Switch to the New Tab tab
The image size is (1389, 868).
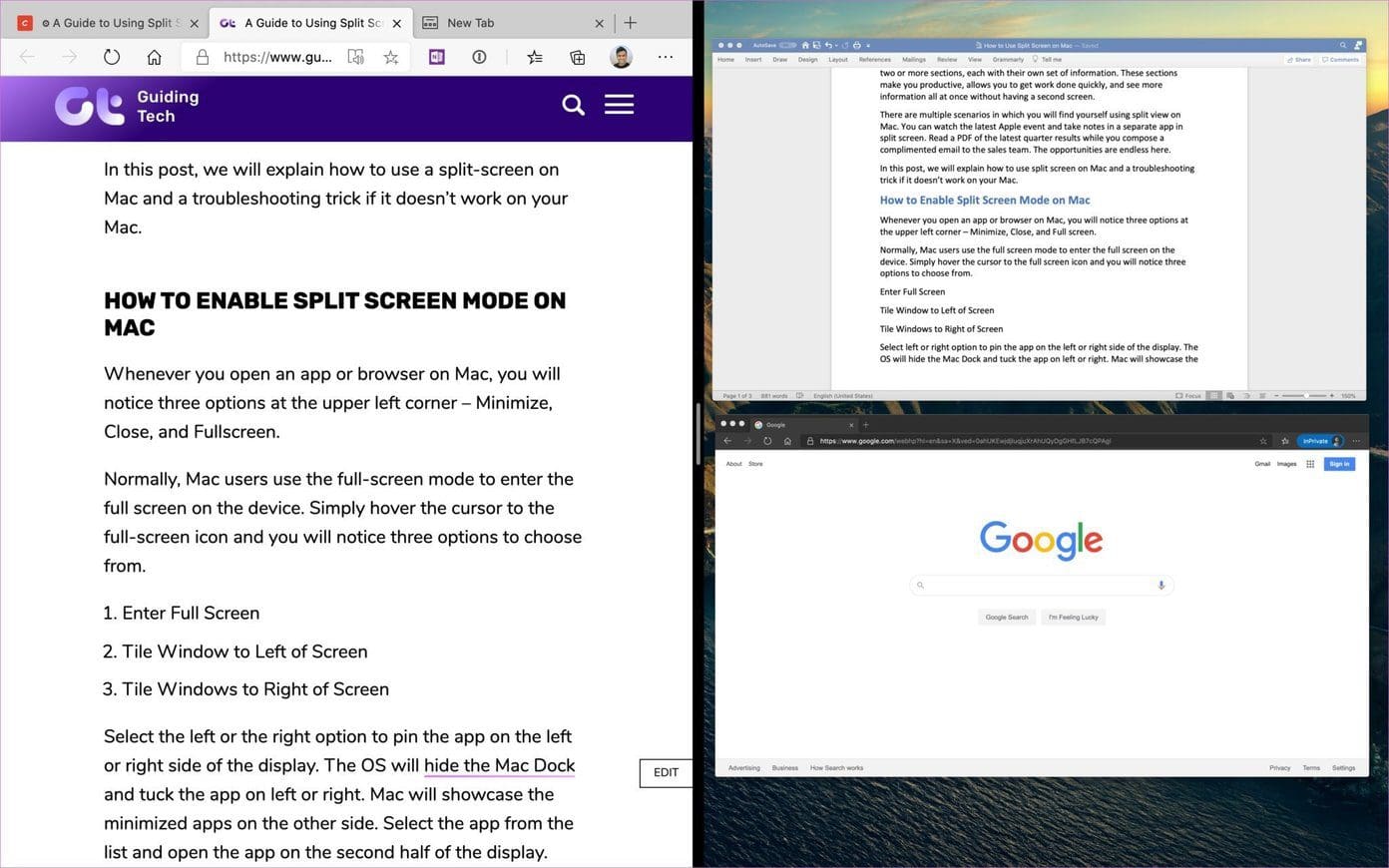click(513, 23)
